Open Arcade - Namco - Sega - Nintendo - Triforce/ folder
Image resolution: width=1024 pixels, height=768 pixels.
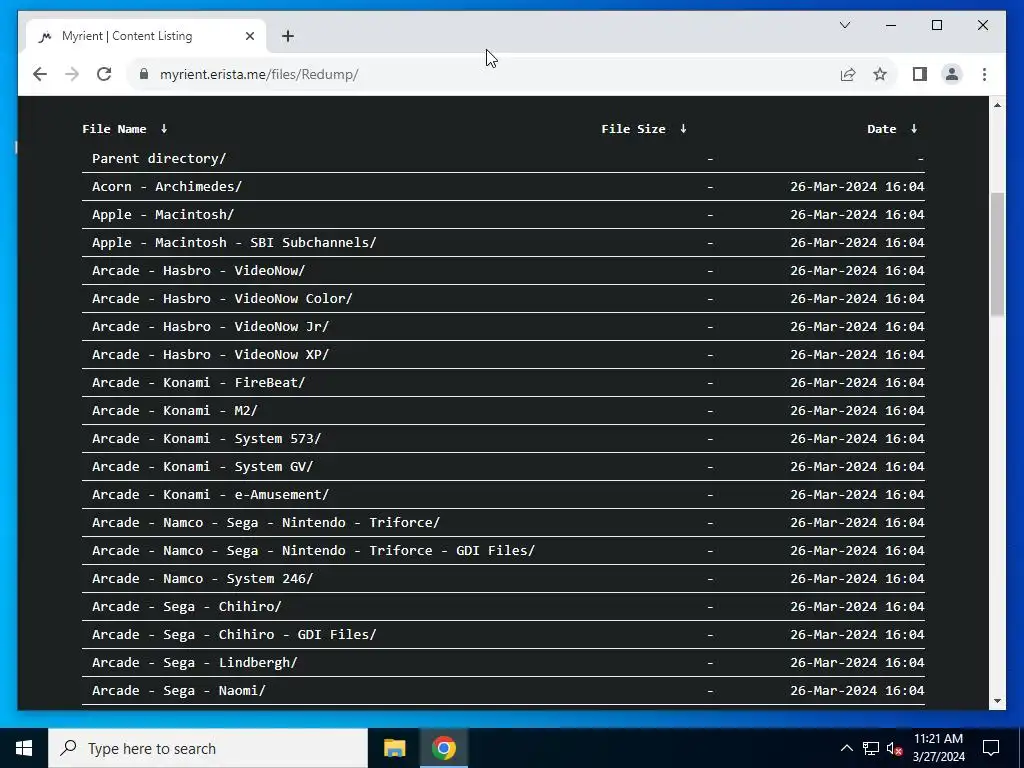(266, 523)
